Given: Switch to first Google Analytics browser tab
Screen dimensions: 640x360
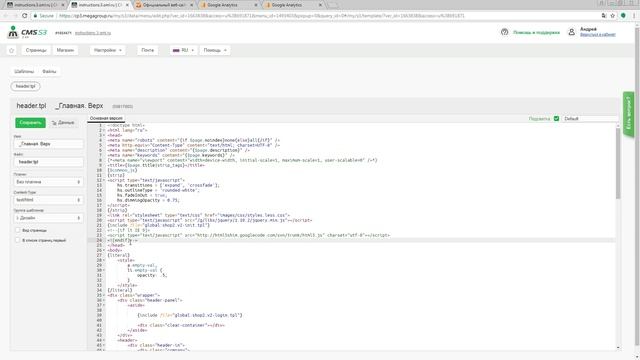Looking at the screenshot, I should coord(227,5).
